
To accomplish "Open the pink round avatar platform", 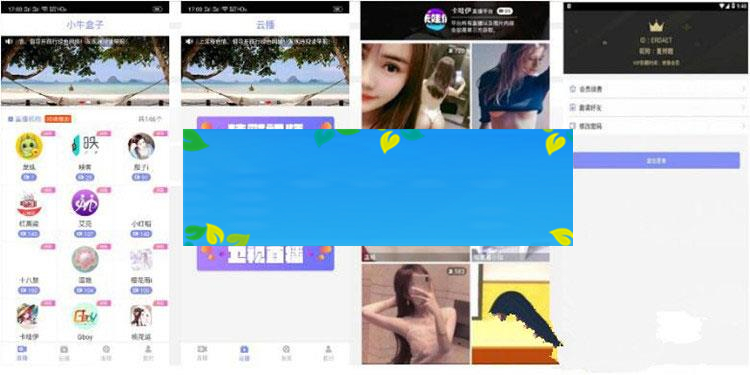I will (x=85, y=259).
